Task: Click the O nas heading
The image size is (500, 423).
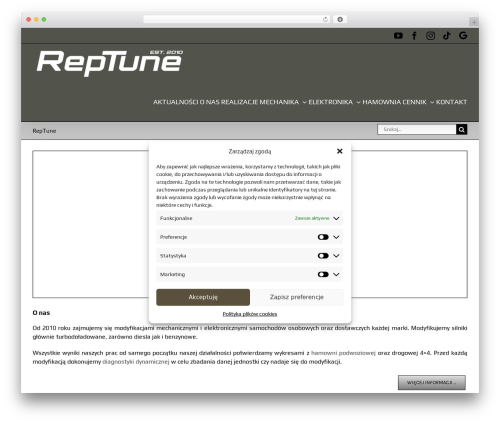Action: pyautogui.click(x=41, y=313)
